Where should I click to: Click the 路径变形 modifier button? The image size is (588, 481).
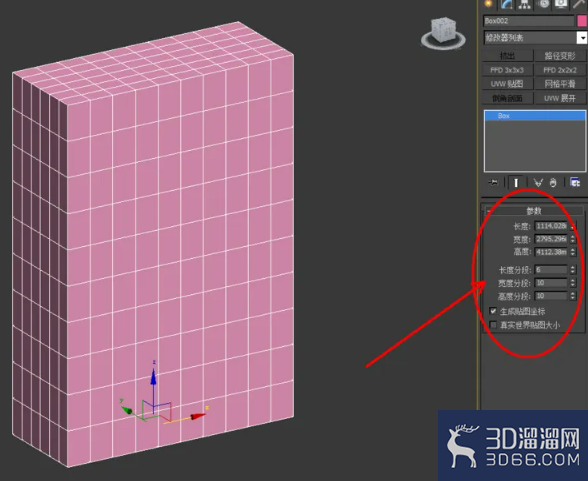[x=560, y=56]
